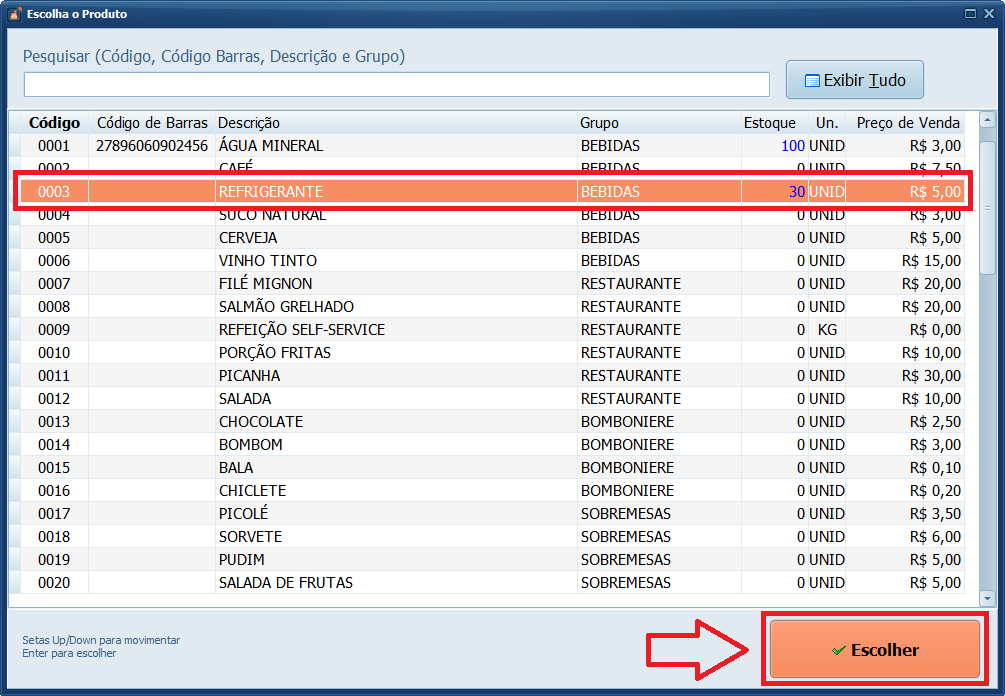Maximize the Escolha o Produto window

point(969,14)
